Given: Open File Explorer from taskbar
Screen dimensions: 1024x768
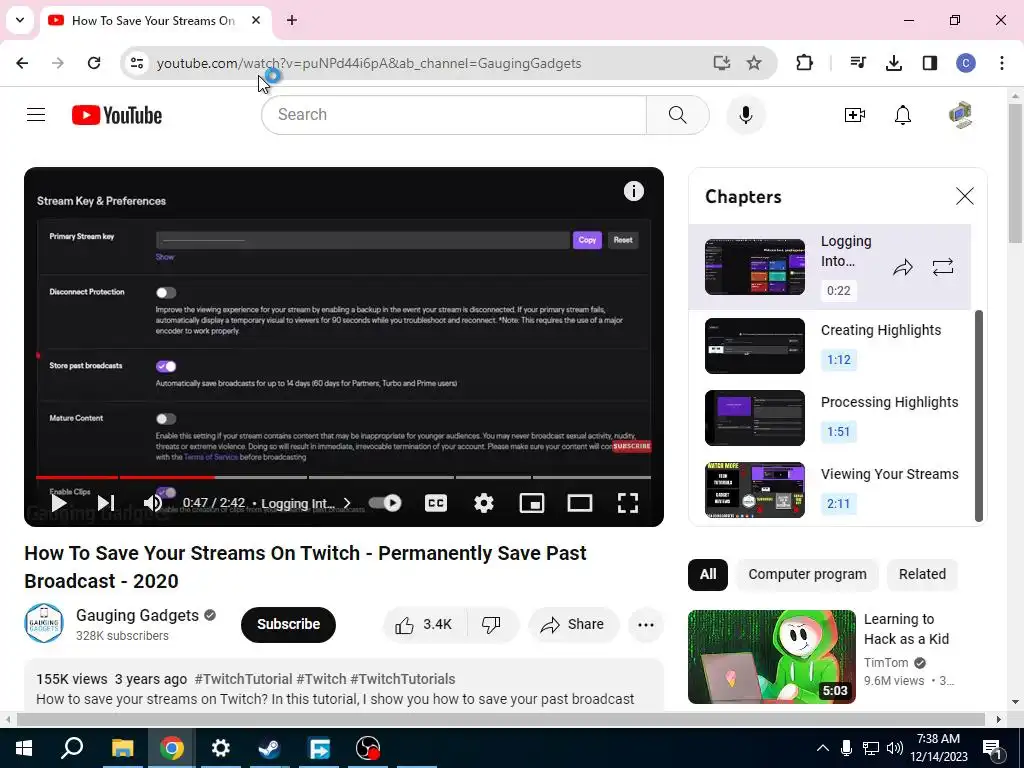Looking at the screenshot, I should (122, 748).
